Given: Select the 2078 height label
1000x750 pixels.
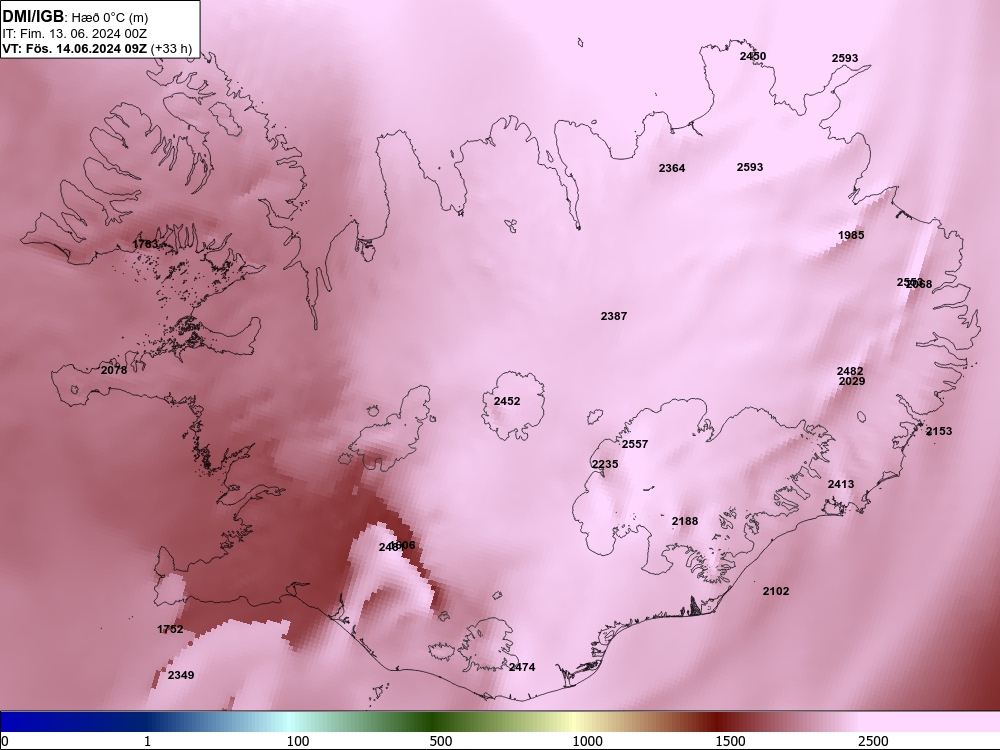Looking at the screenshot, I should [x=114, y=370].
